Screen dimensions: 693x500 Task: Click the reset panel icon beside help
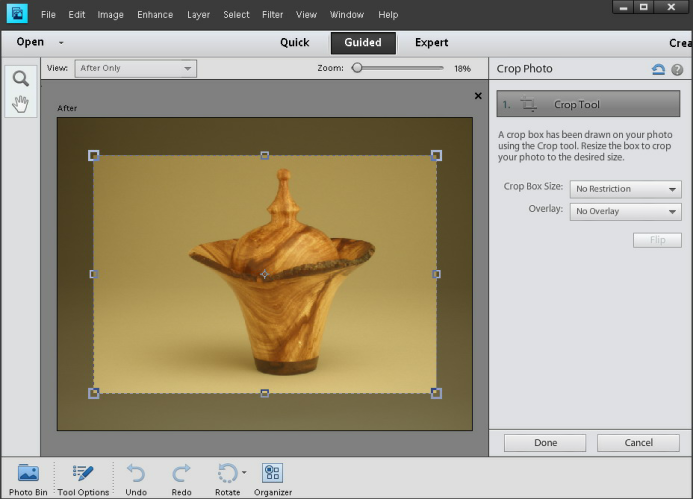657,69
